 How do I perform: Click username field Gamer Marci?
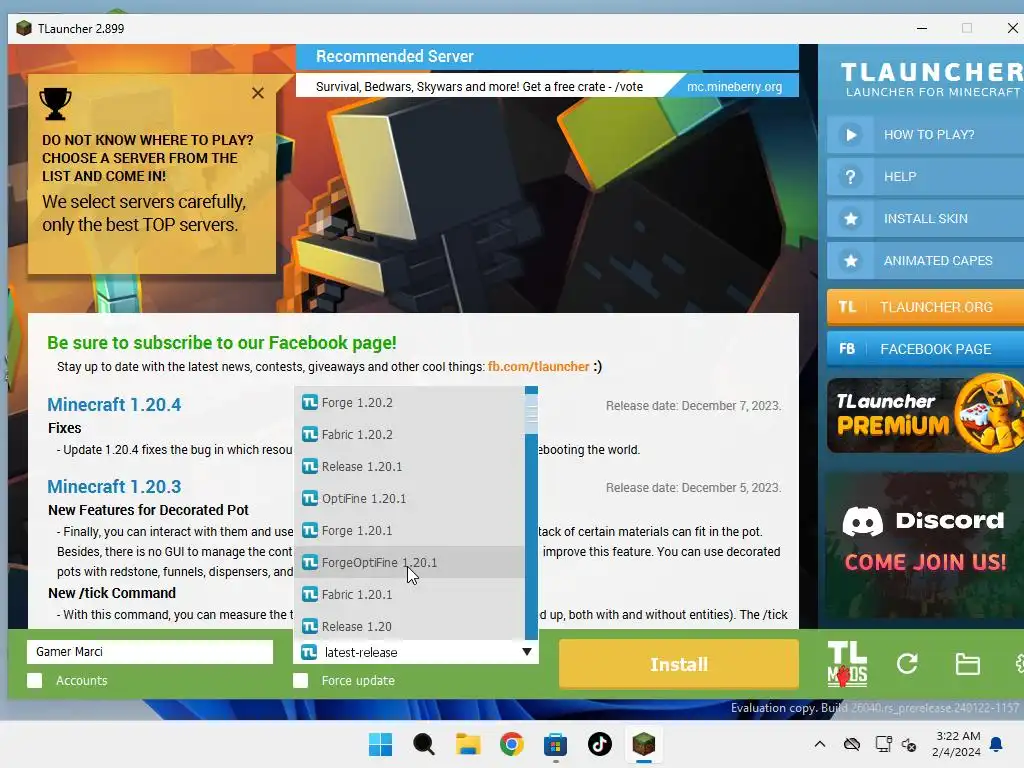pyautogui.click(x=150, y=652)
